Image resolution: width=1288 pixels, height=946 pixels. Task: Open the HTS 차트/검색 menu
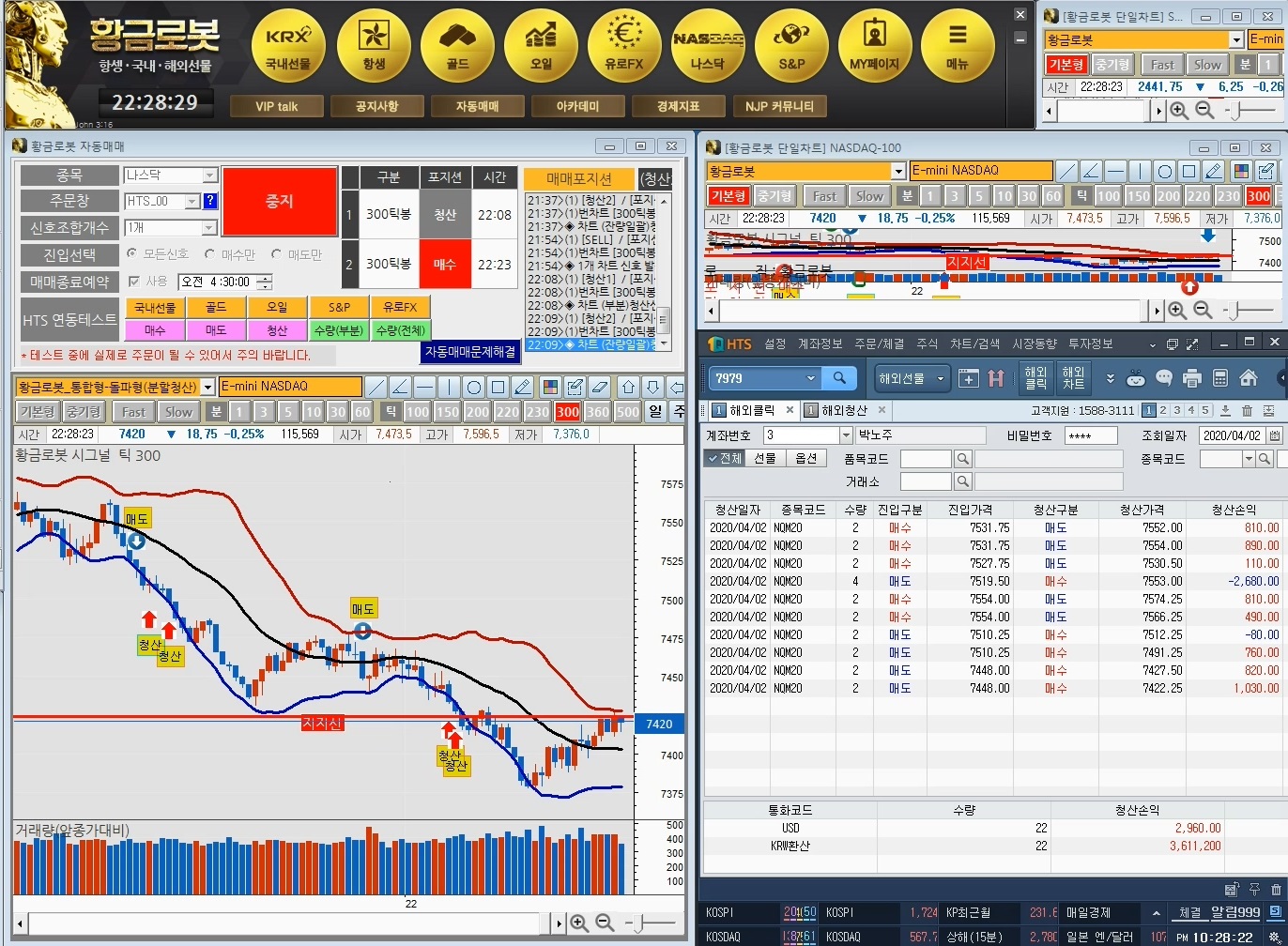[x=975, y=344]
